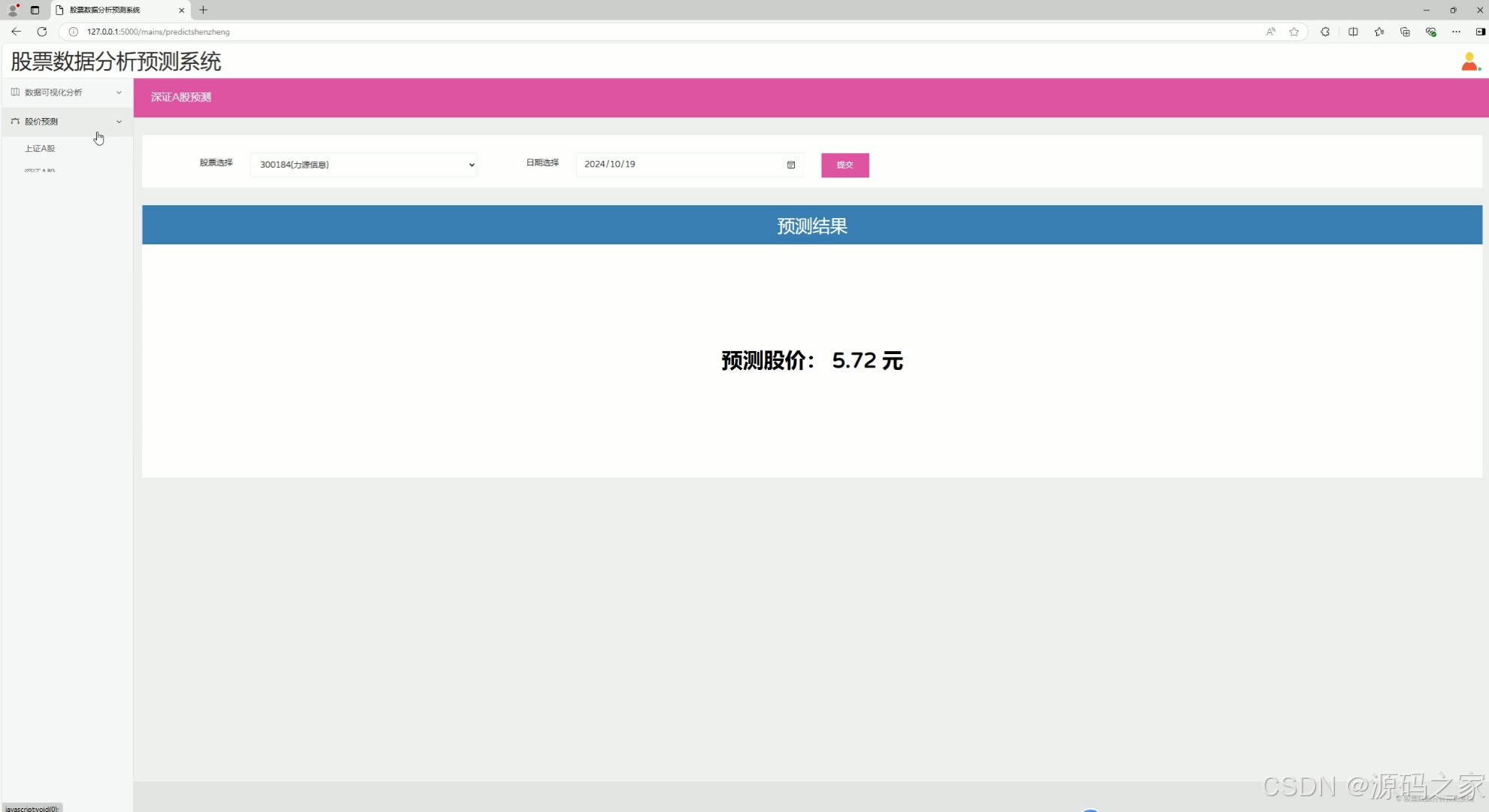
Task: Open the date picker calendar icon
Action: (x=790, y=165)
